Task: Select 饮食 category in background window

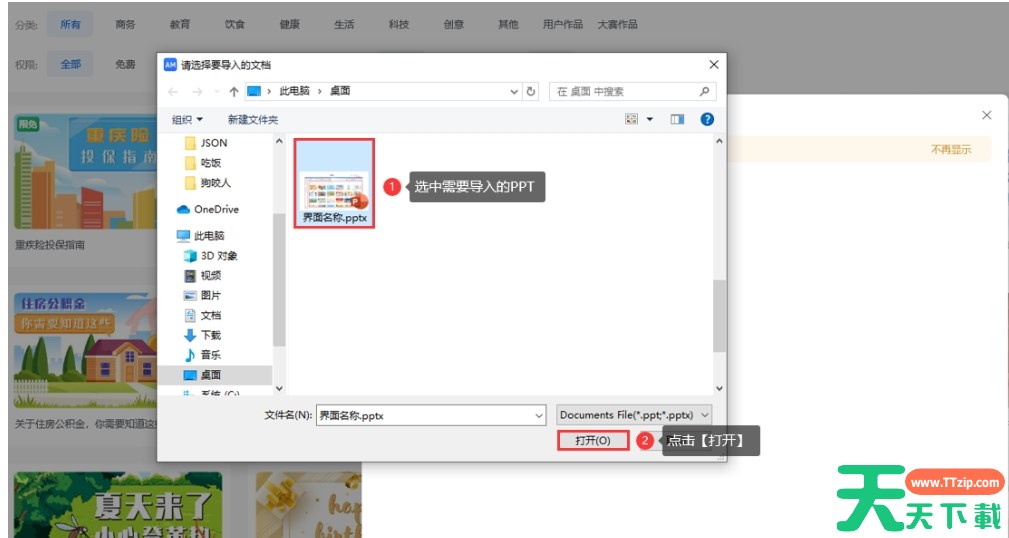Action: pos(234,24)
